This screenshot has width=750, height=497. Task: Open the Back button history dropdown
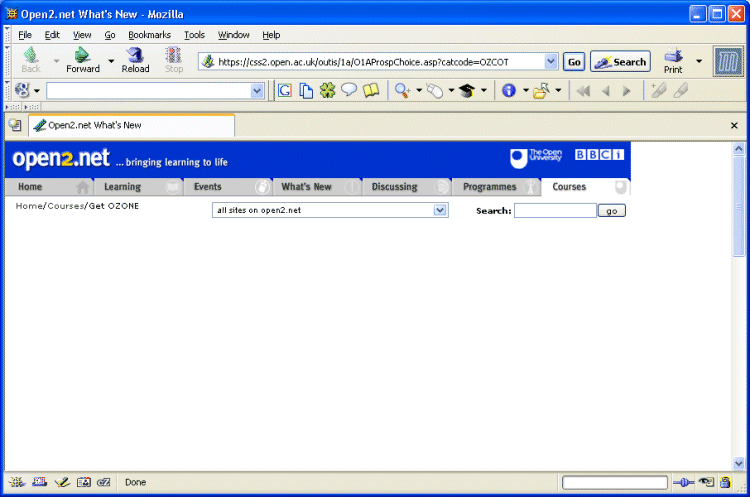56,61
